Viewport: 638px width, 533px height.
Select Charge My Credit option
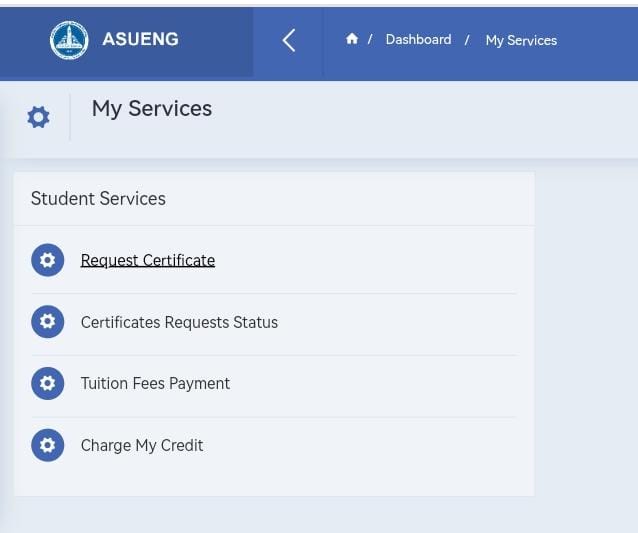coord(142,445)
